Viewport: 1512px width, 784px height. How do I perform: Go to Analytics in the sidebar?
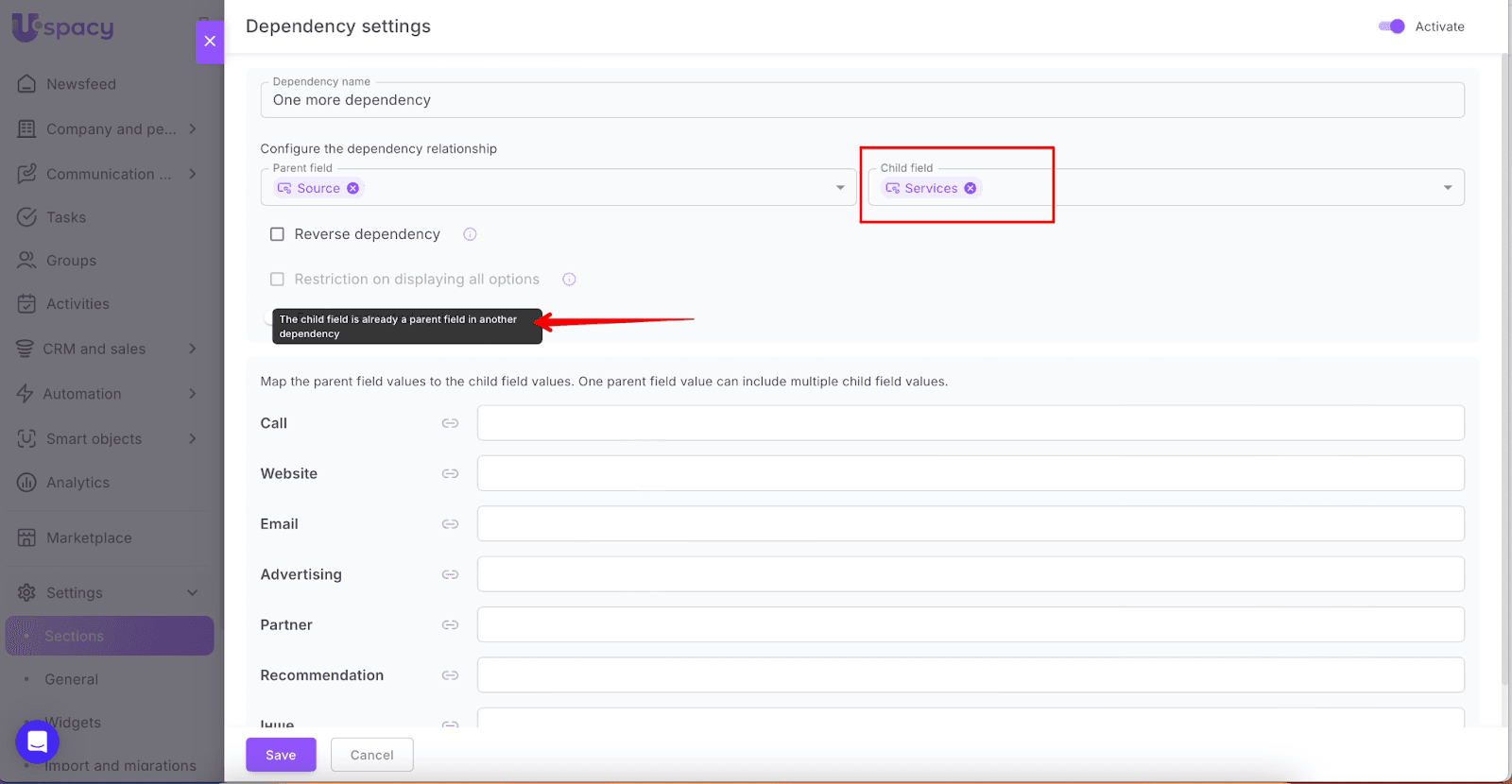[77, 483]
